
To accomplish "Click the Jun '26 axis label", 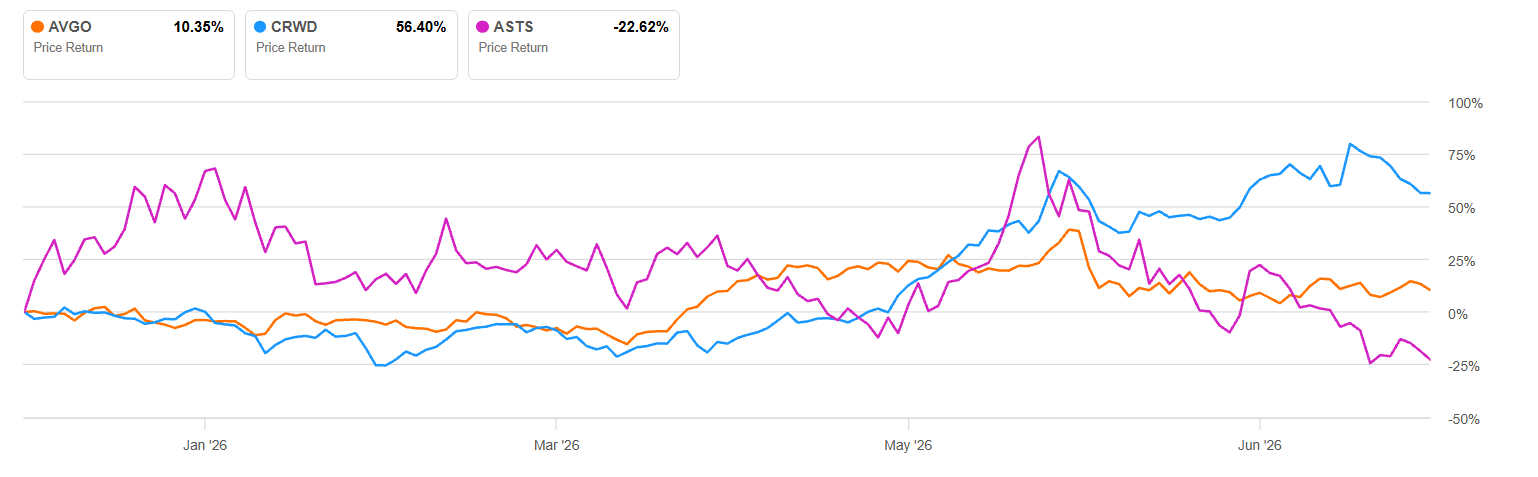I will point(1260,444).
